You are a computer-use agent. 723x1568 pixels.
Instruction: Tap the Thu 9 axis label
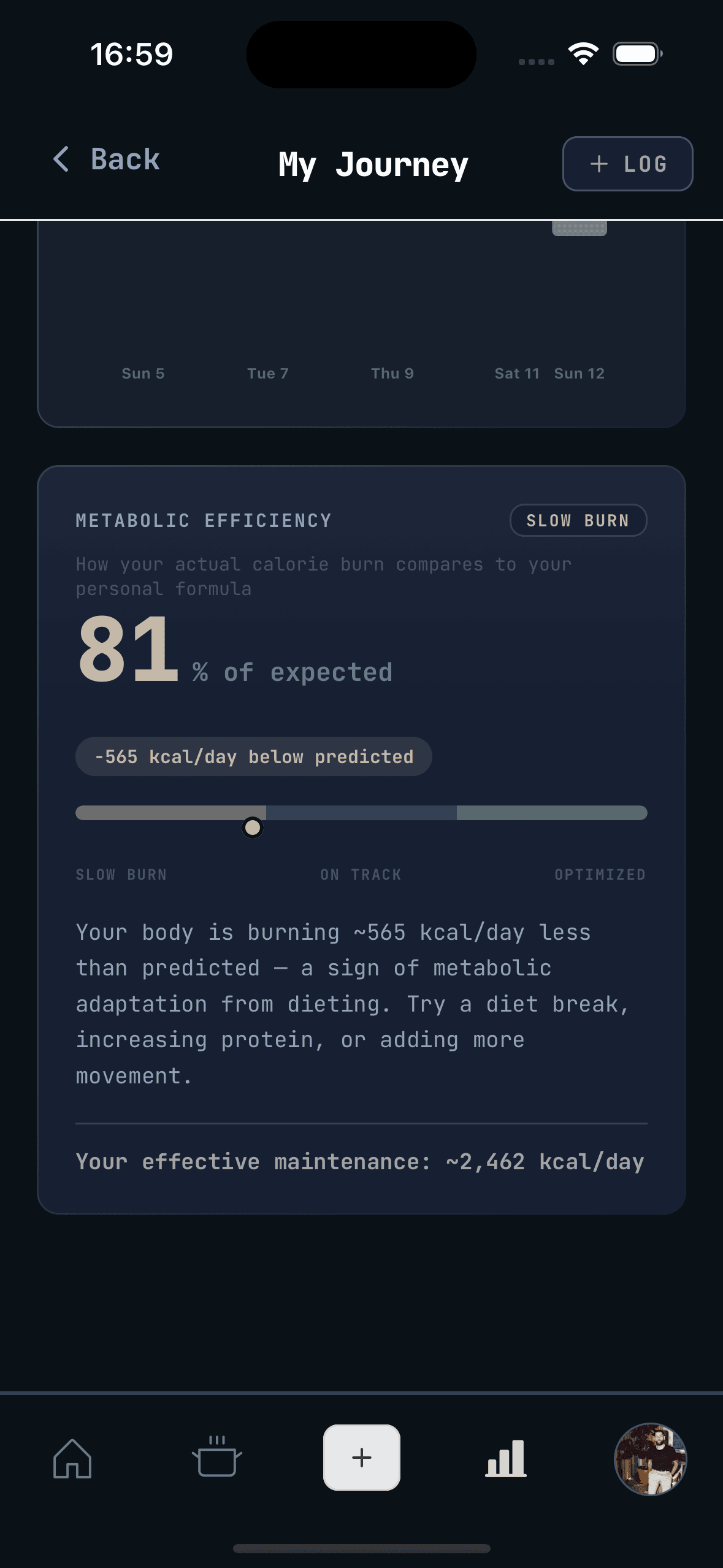point(392,373)
